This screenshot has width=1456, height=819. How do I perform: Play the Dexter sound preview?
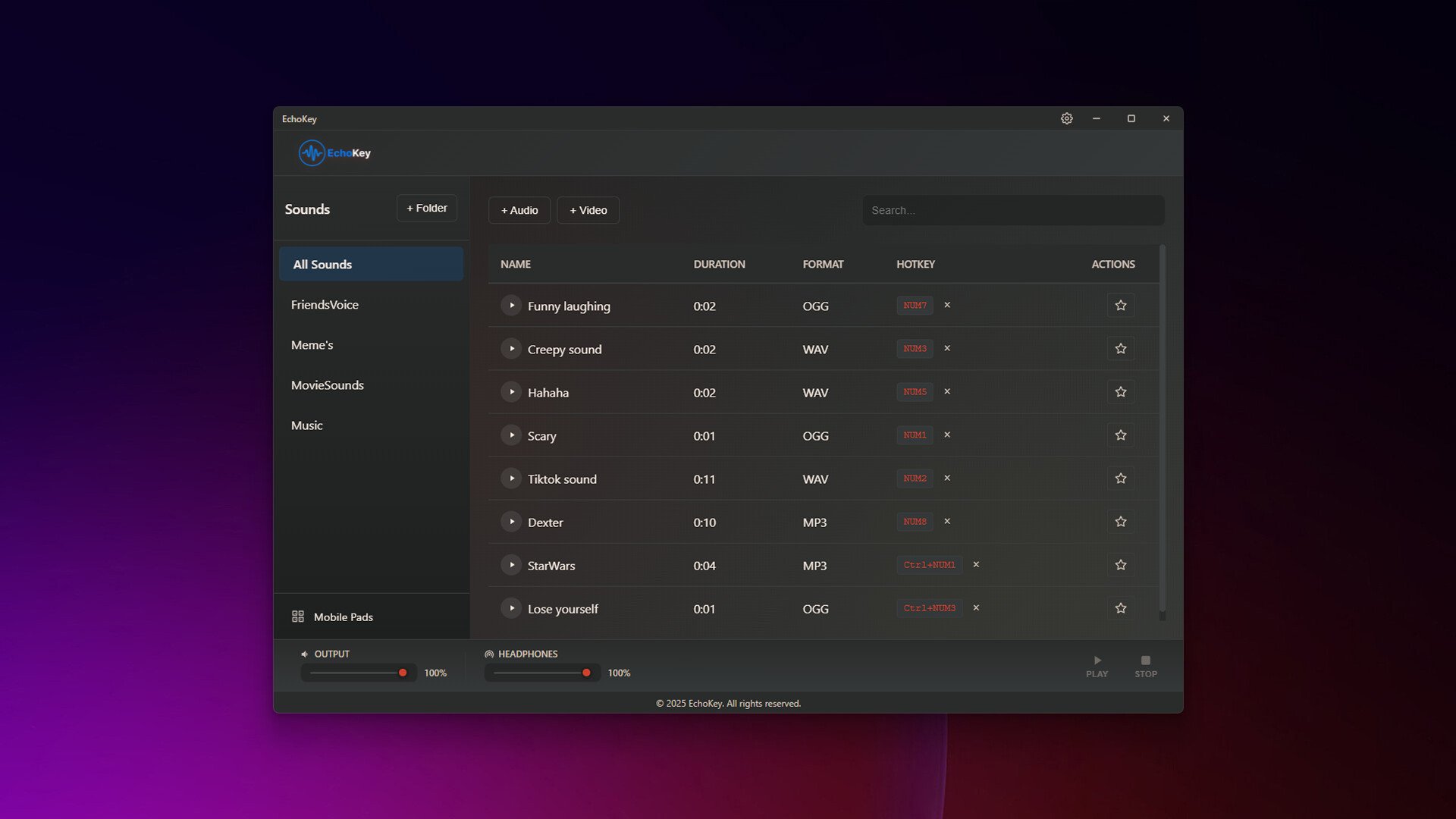click(511, 522)
